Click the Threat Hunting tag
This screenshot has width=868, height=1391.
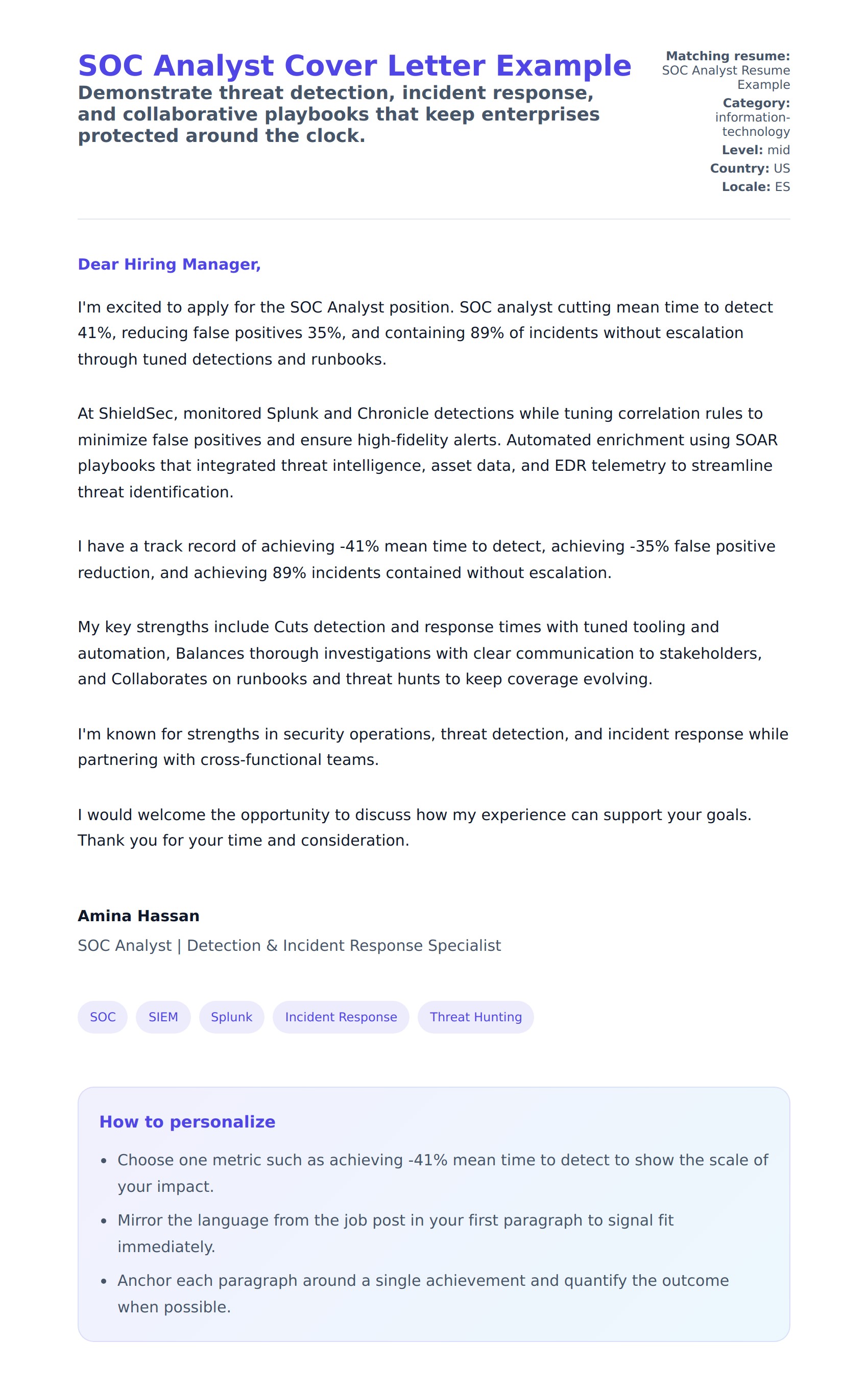coord(475,1017)
